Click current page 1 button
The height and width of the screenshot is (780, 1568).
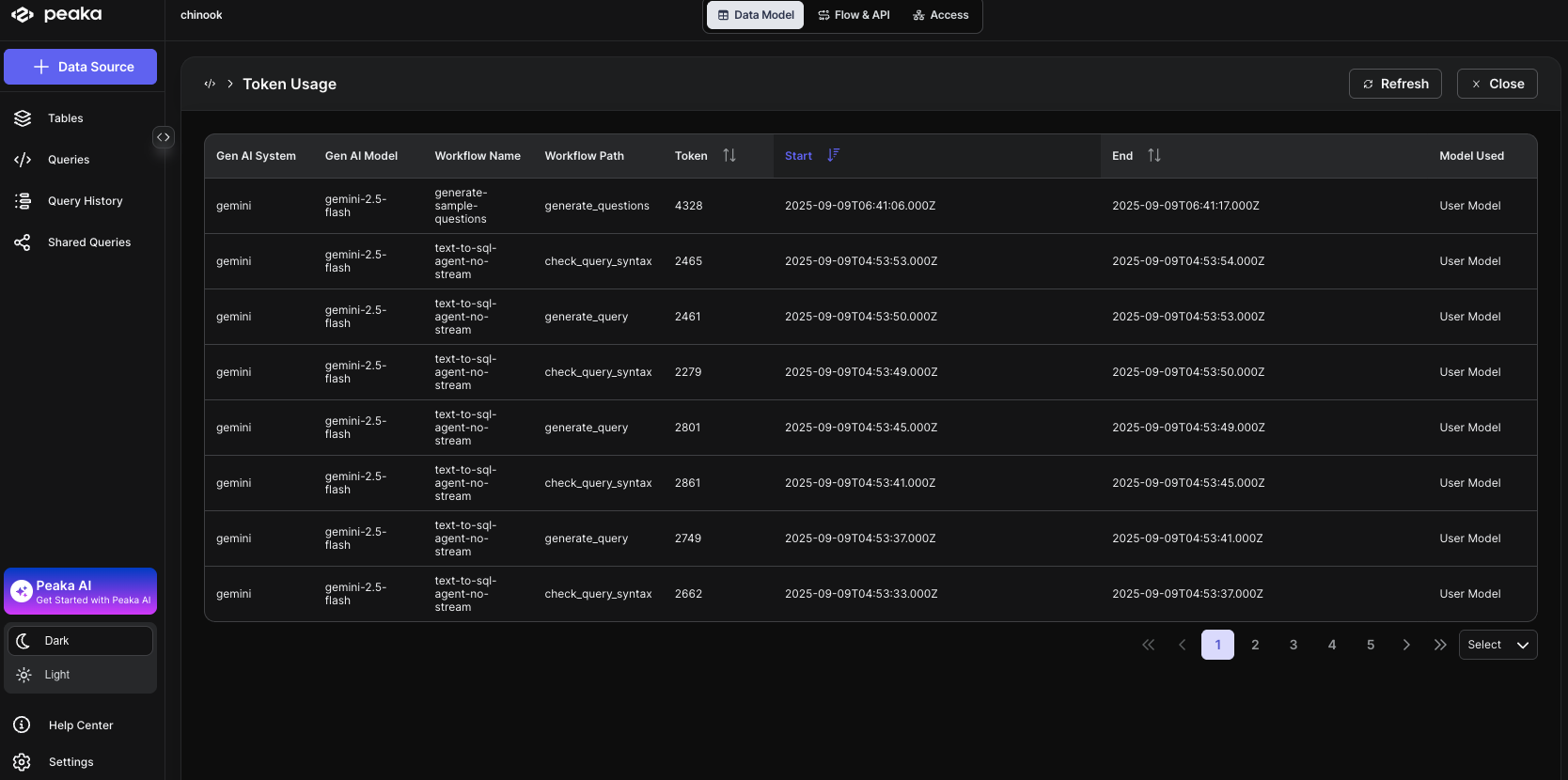point(1217,645)
